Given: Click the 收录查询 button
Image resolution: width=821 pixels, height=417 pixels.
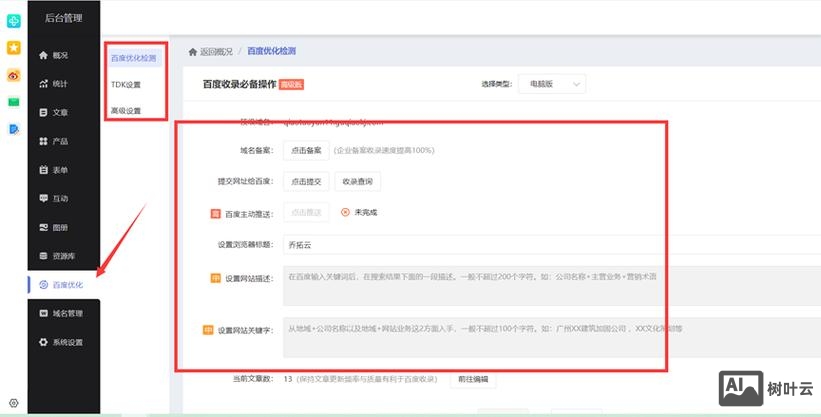Looking at the screenshot, I should (358, 181).
